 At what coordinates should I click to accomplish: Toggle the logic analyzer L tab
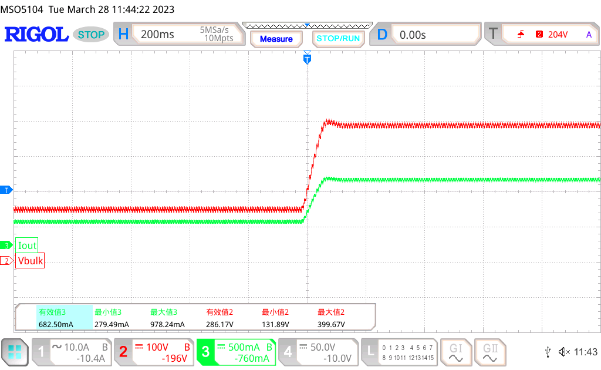point(370,352)
